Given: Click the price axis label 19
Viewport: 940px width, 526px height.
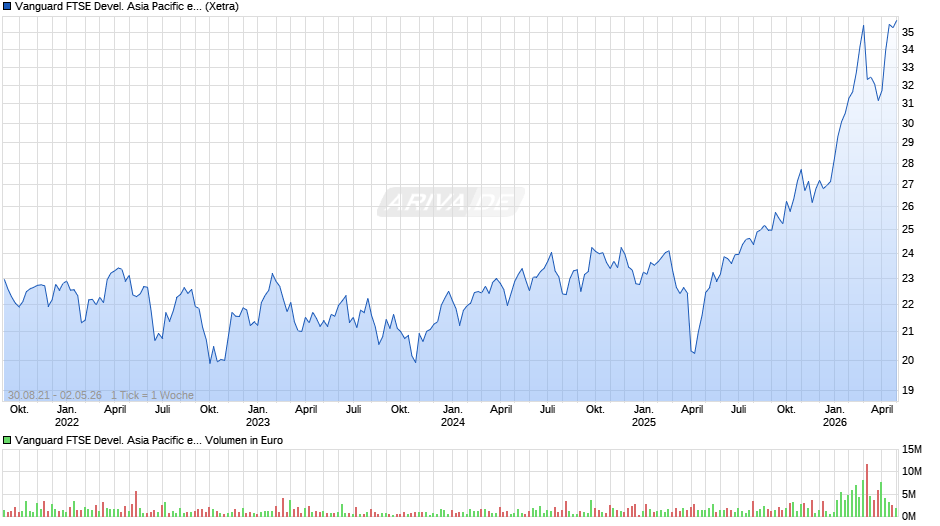Looking at the screenshot, I should [908, 390].
